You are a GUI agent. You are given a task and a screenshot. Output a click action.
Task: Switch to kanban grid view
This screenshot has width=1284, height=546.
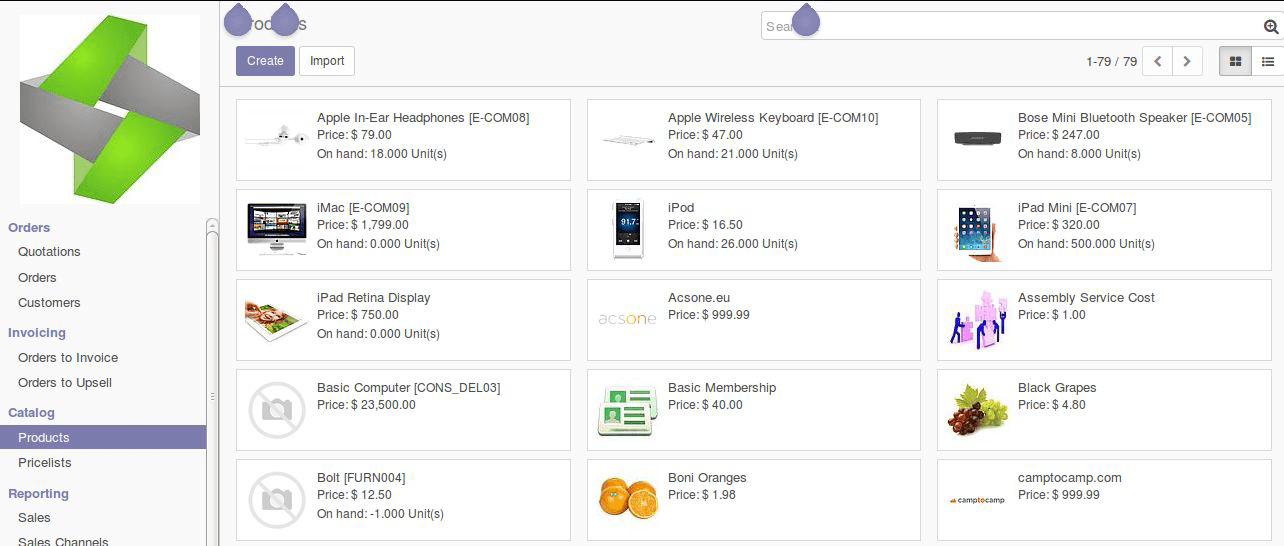point(1235,61)
